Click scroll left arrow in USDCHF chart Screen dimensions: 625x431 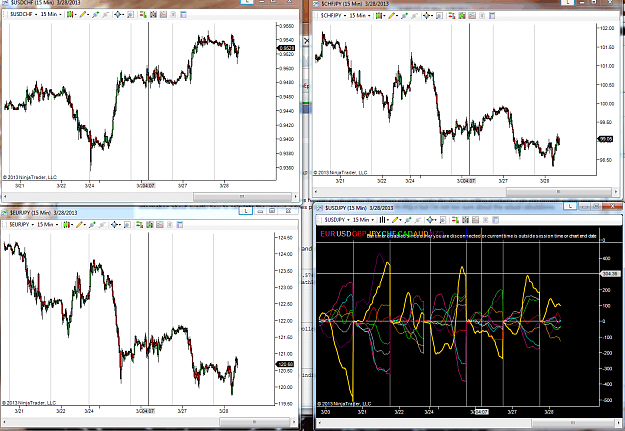point(5,196)
